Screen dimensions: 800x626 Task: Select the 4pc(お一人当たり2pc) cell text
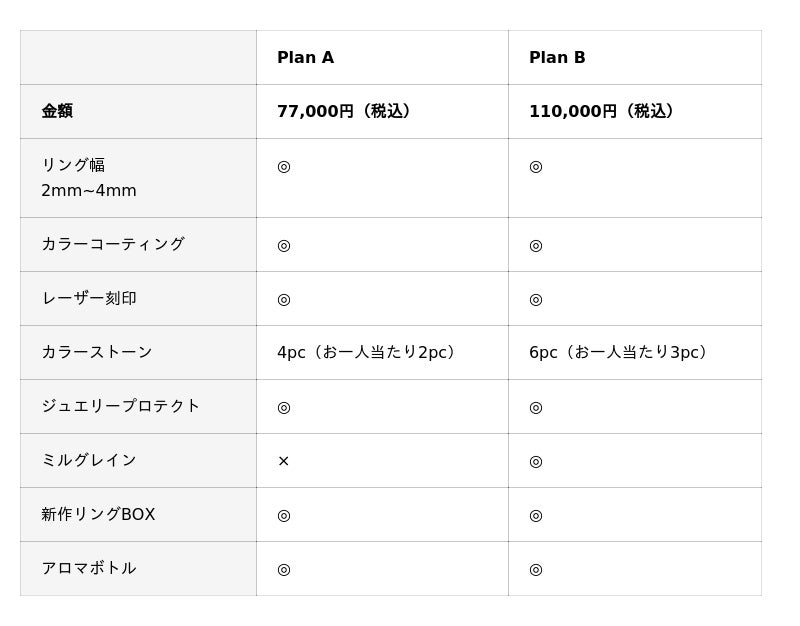coord(367,353)
